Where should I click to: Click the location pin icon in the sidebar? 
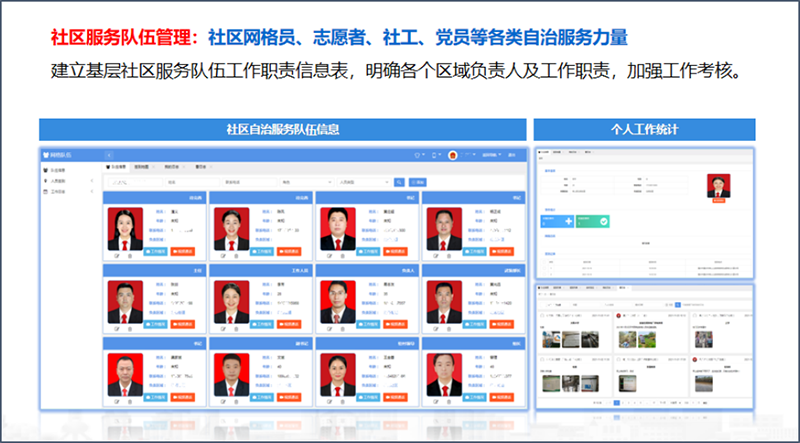[45, 181]
